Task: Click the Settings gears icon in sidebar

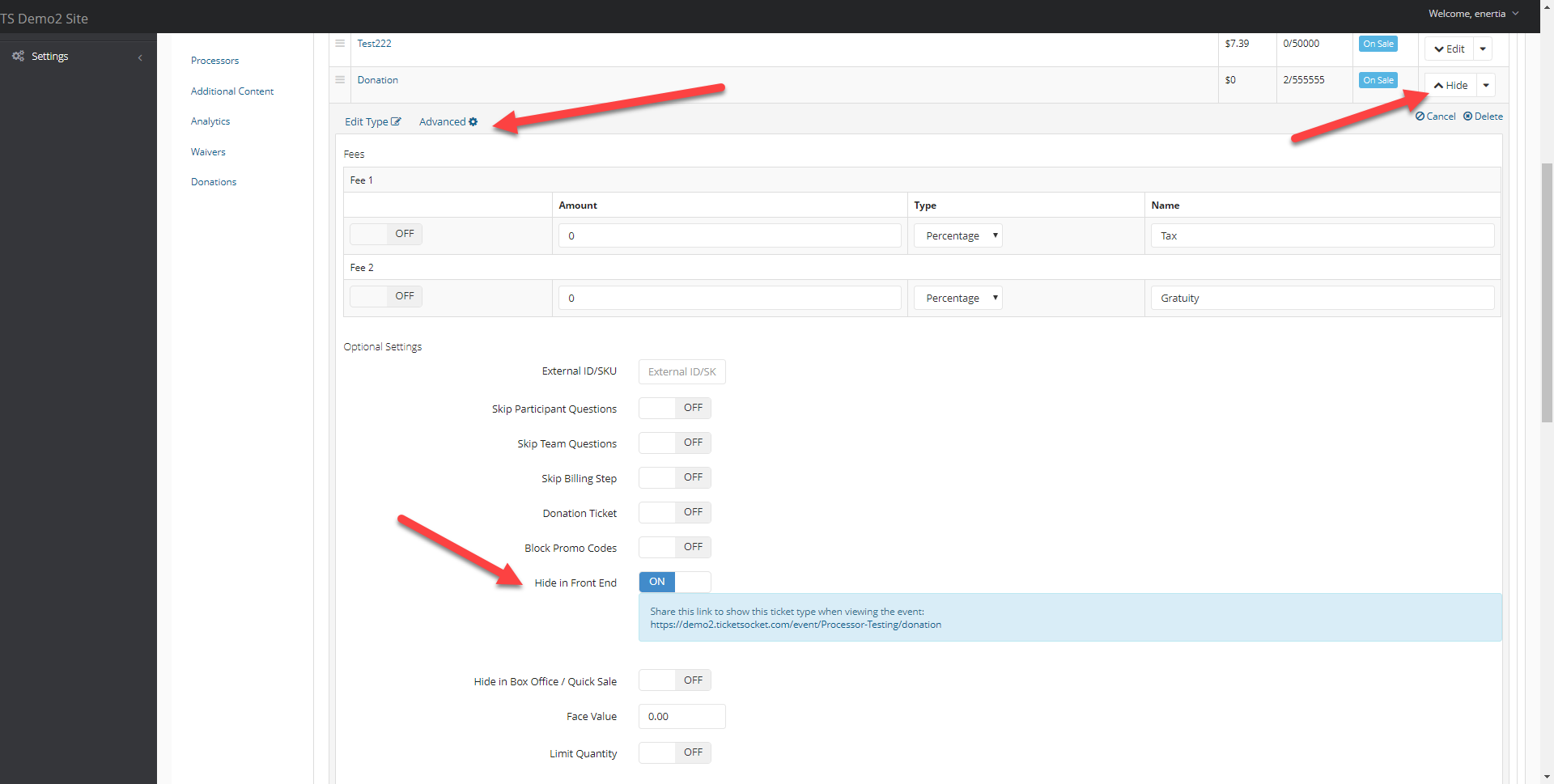Action: click(18, 56)
